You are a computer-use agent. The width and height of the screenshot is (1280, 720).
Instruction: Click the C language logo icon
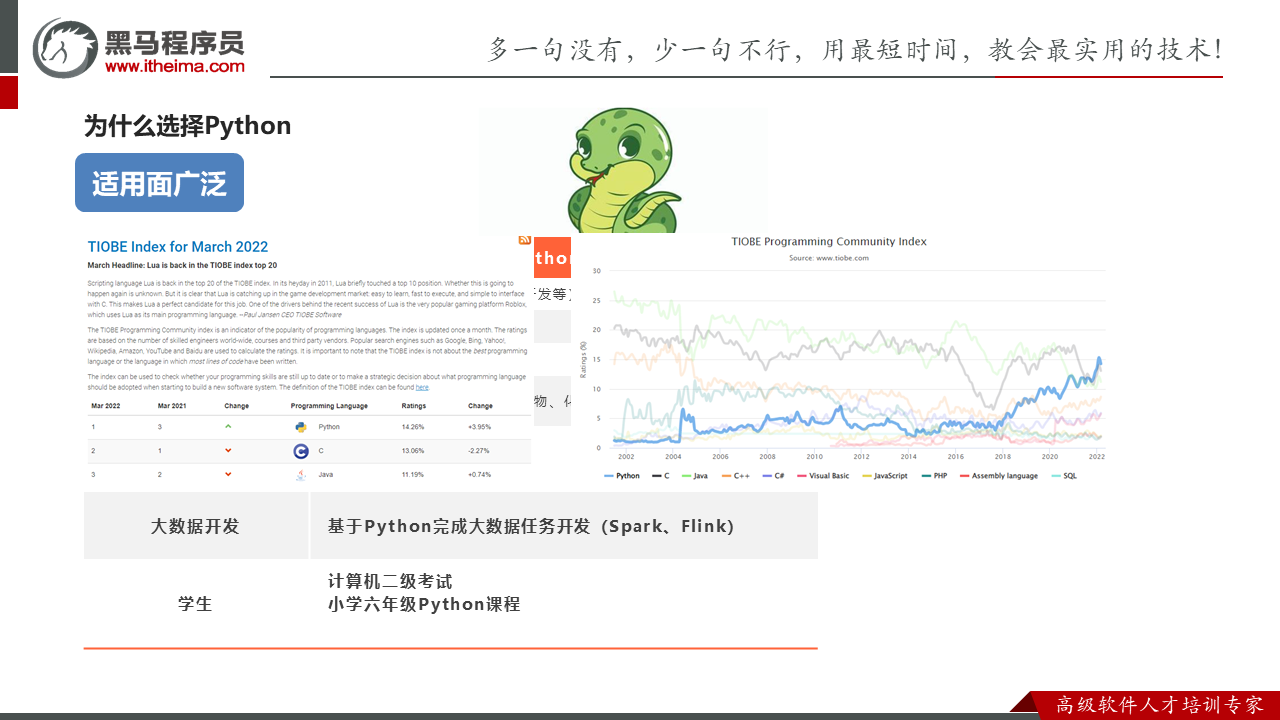pyautogui.click(x=301, y=451)
